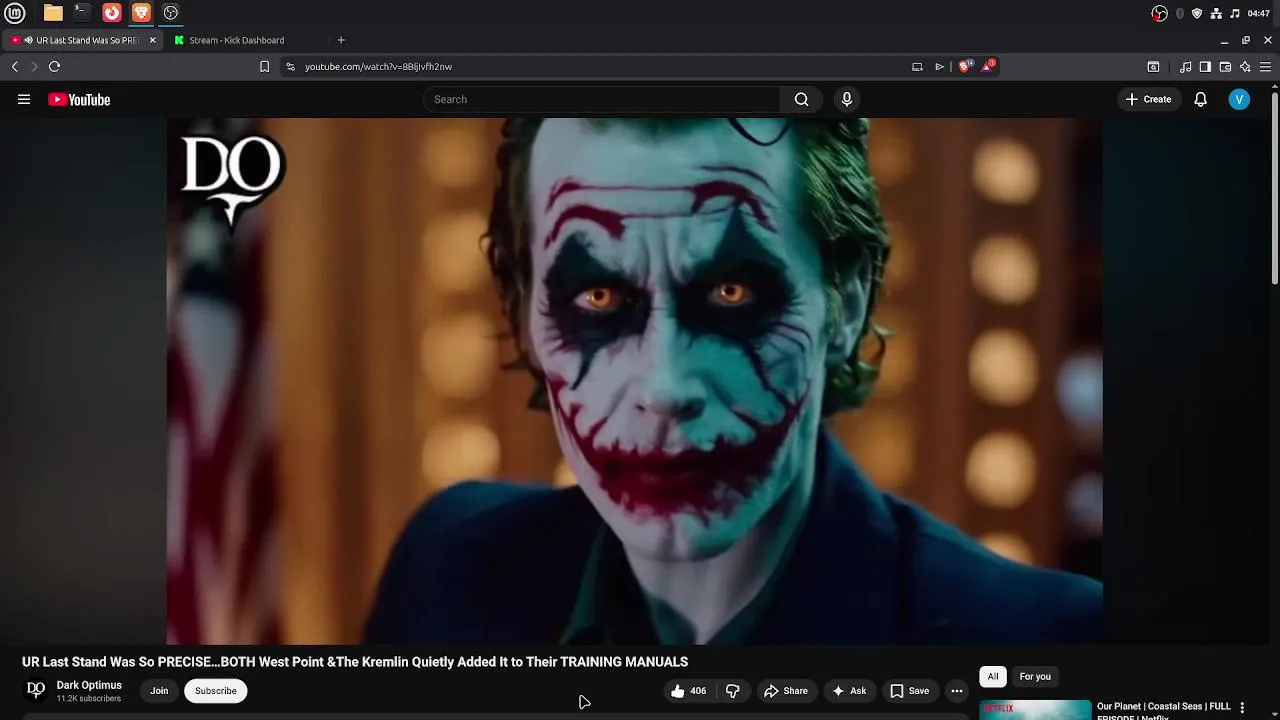Open the network connections tray icon
The width and height of the screenshot is (1280, 720).
1216,13
